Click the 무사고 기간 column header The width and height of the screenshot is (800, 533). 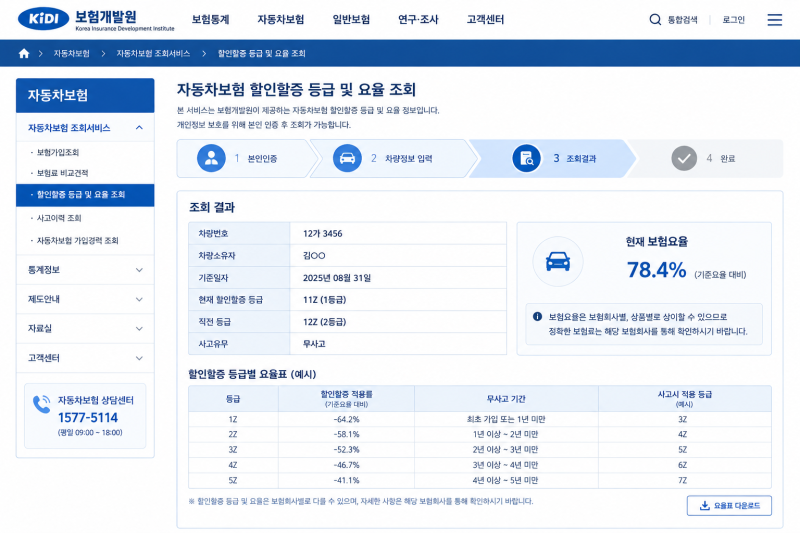[506, 399]
